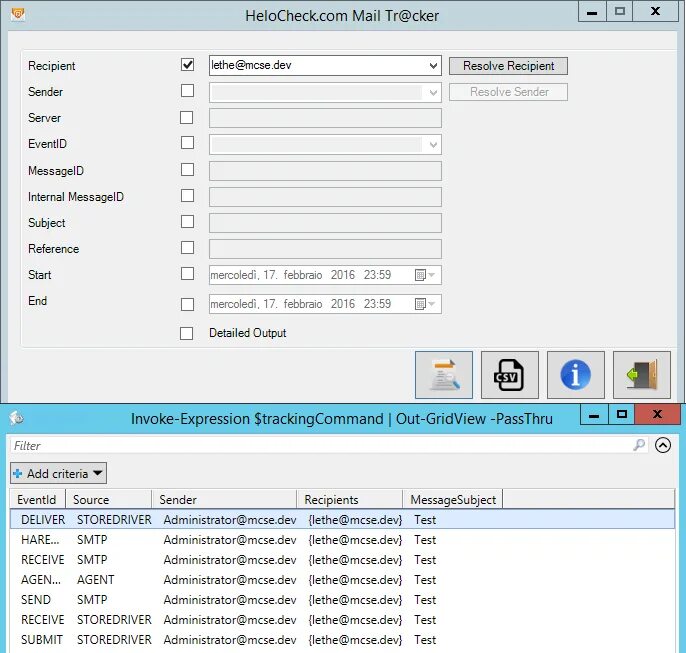The image size is (686, 653).
Task: Run the message tracking search icon button
Action: (444, 375)
